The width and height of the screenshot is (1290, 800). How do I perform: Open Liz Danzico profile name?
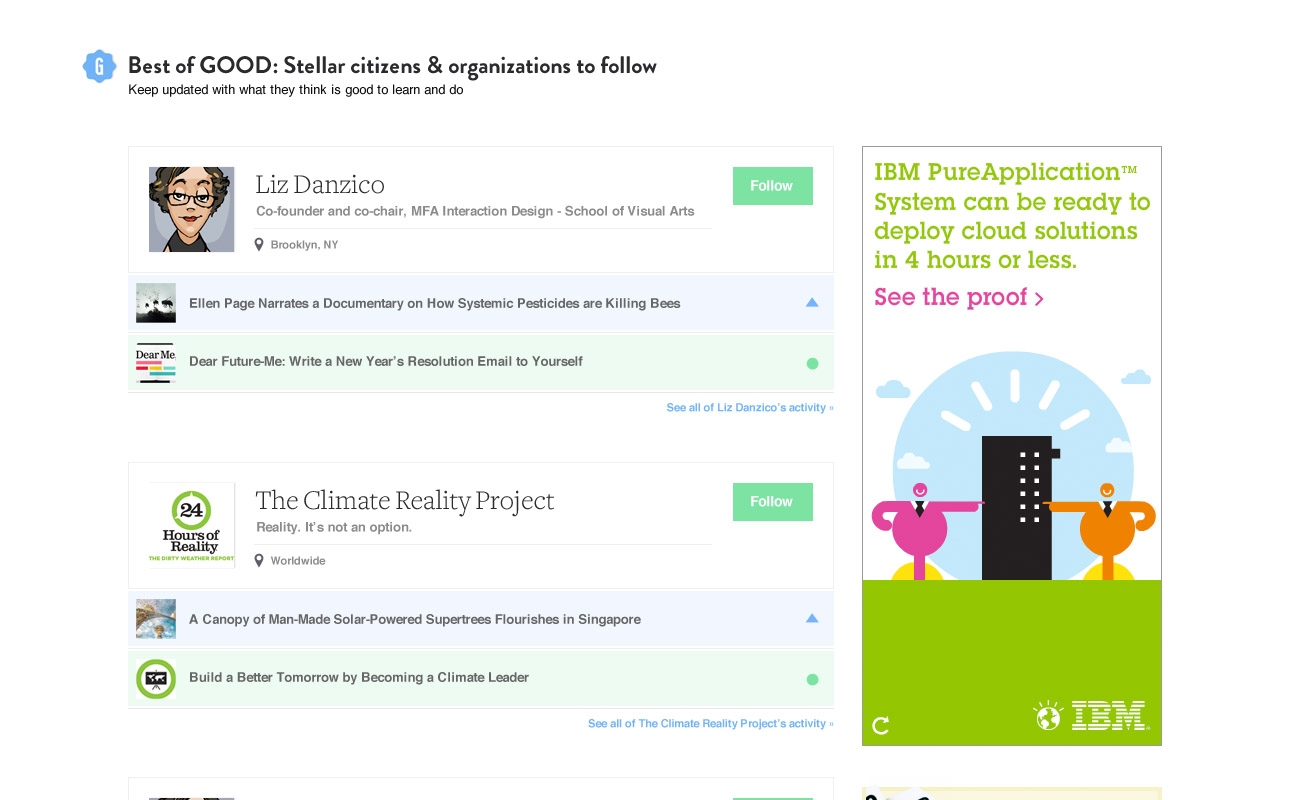(x=320, y=185)
